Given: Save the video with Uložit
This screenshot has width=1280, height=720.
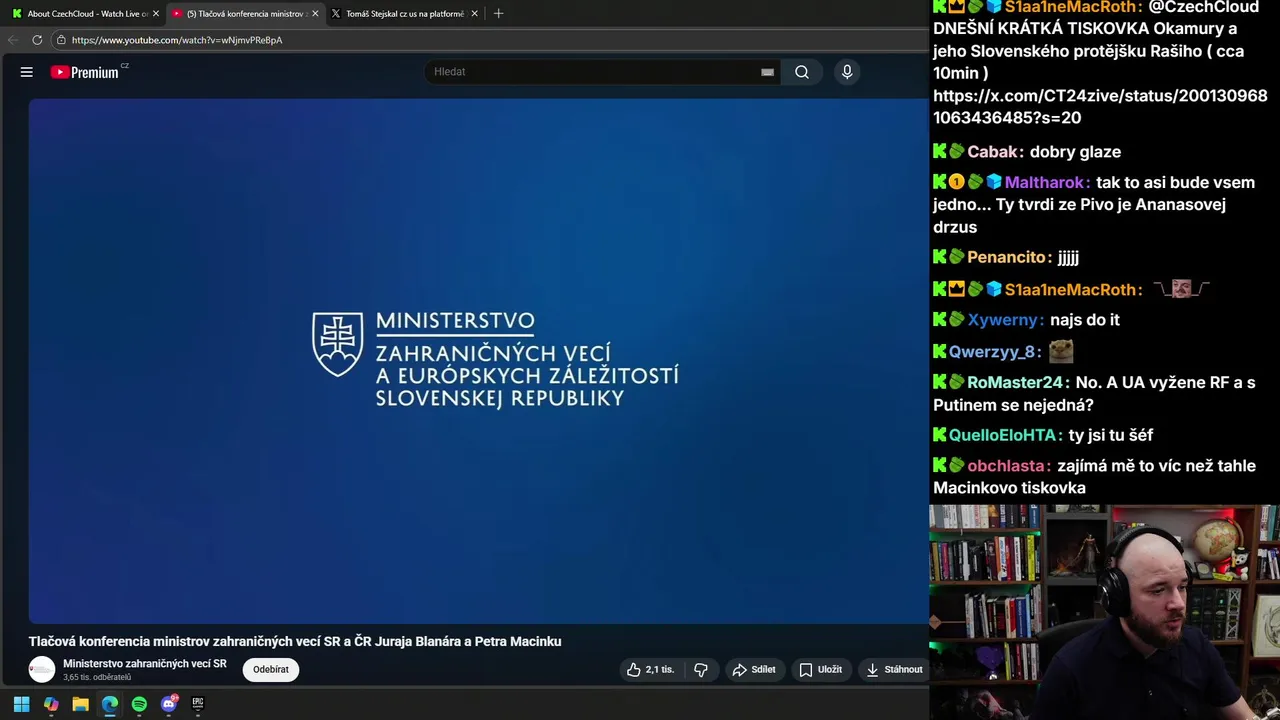Looking at the screenshot, I should tap(820, 669).
